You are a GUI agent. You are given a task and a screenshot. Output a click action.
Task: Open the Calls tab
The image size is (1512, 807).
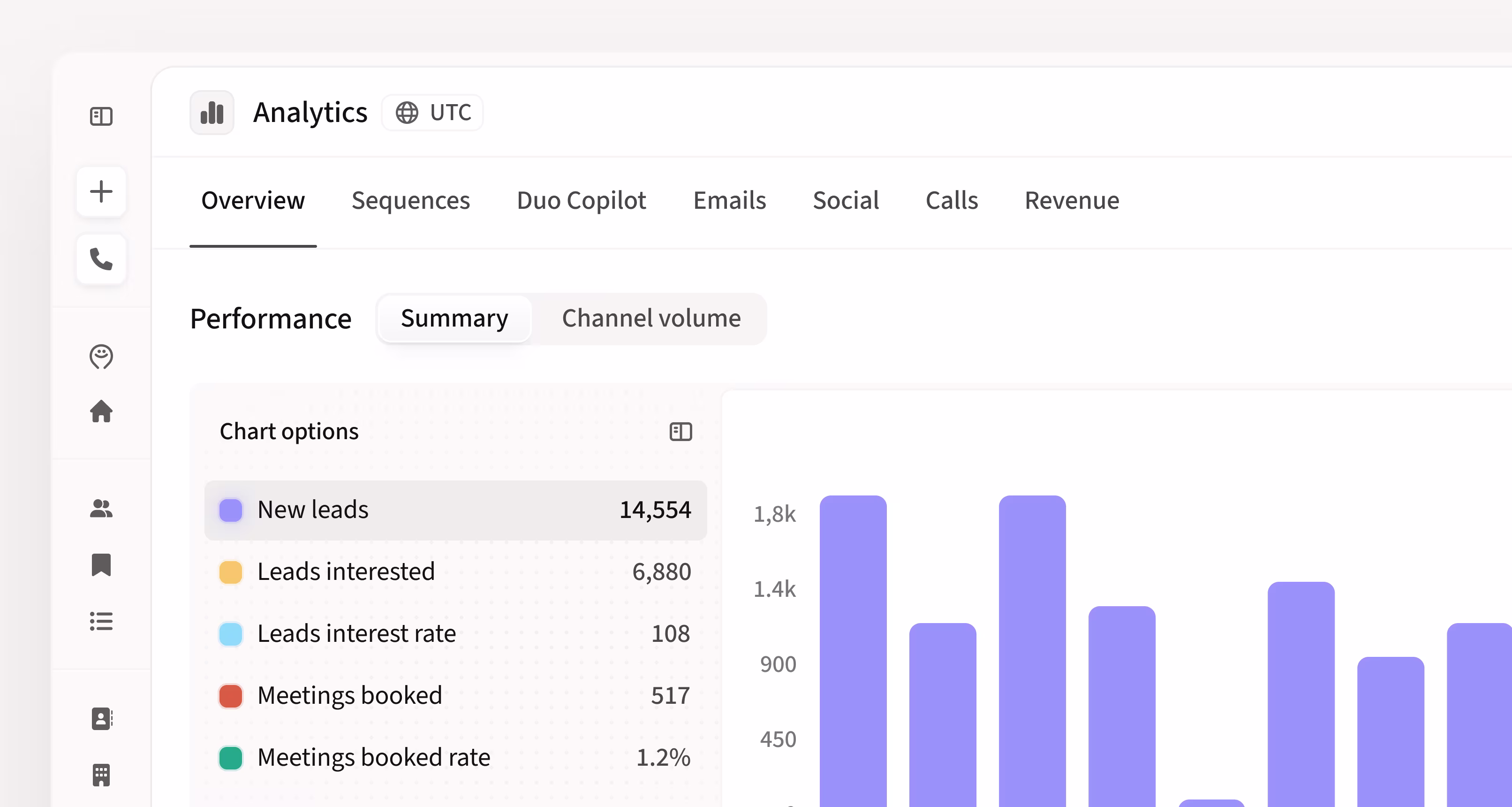click(x=952, y=200)
